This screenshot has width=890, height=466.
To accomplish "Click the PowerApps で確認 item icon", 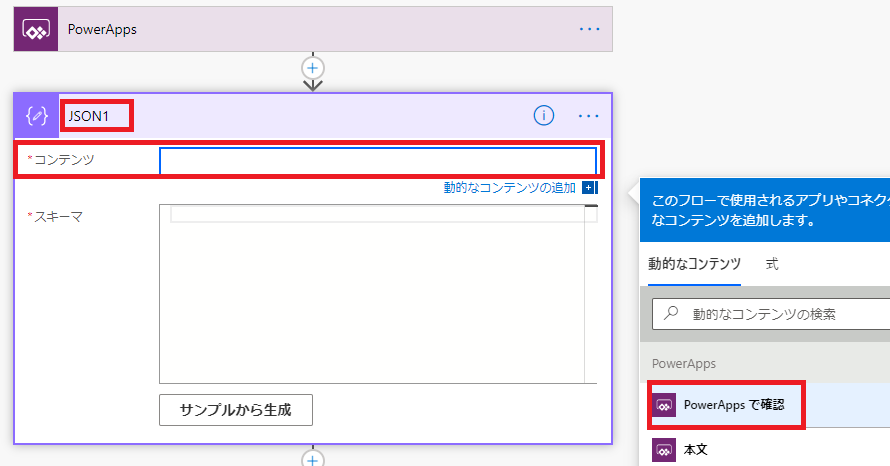I will [664, 405].
